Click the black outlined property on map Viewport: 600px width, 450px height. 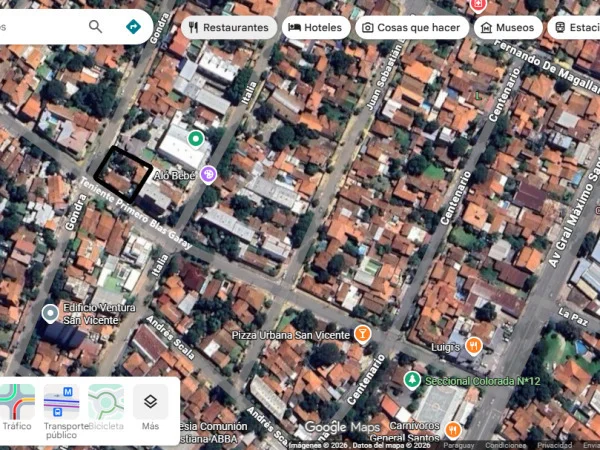(122, 174)
